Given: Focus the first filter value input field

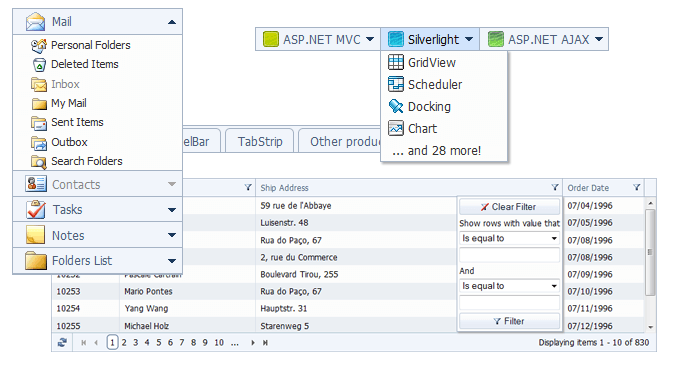Looking at the screenshot, I should (509, 255).
